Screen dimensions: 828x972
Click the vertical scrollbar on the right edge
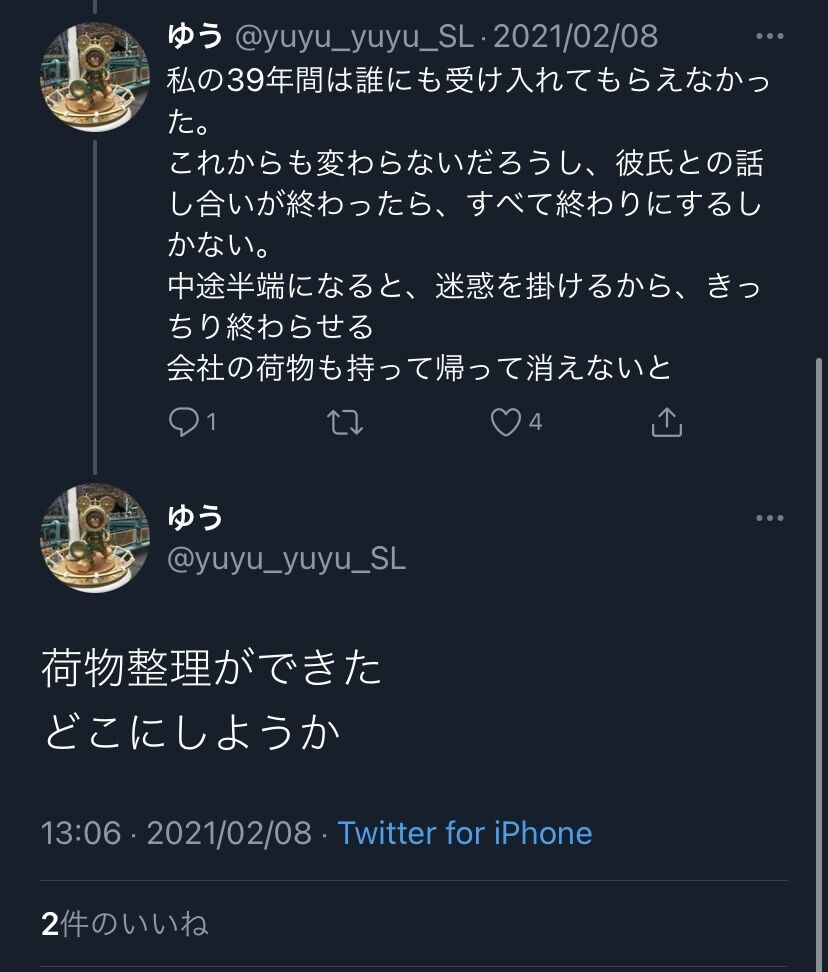pyautogui.click(x=821, y=663)
